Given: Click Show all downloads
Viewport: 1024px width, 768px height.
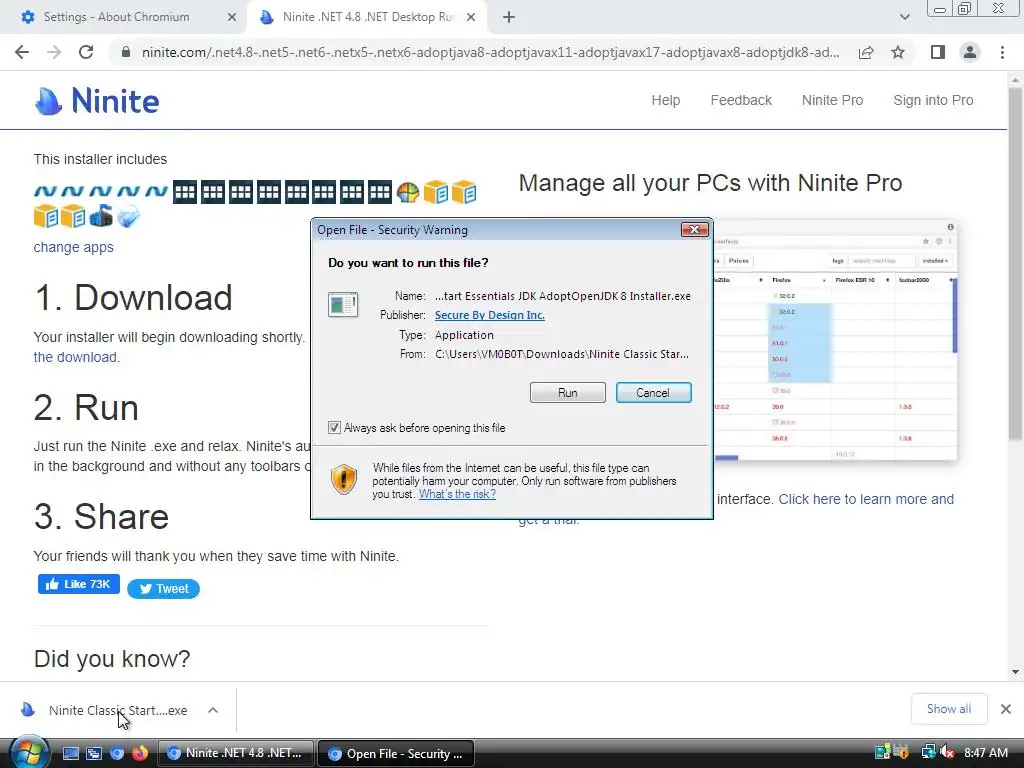Looking at the screenshot, I should click(948, 709).
